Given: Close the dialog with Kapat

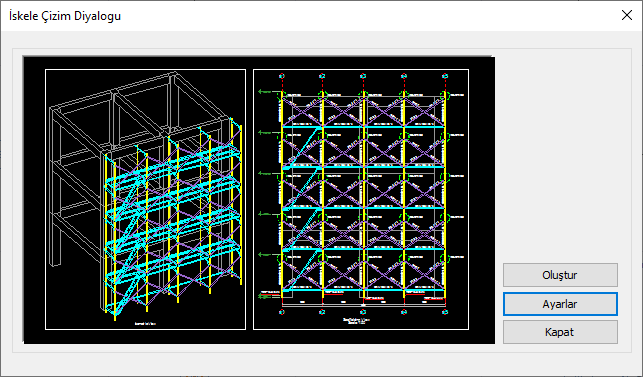Looking at the screenshot, I should click(x=560, y=332).
